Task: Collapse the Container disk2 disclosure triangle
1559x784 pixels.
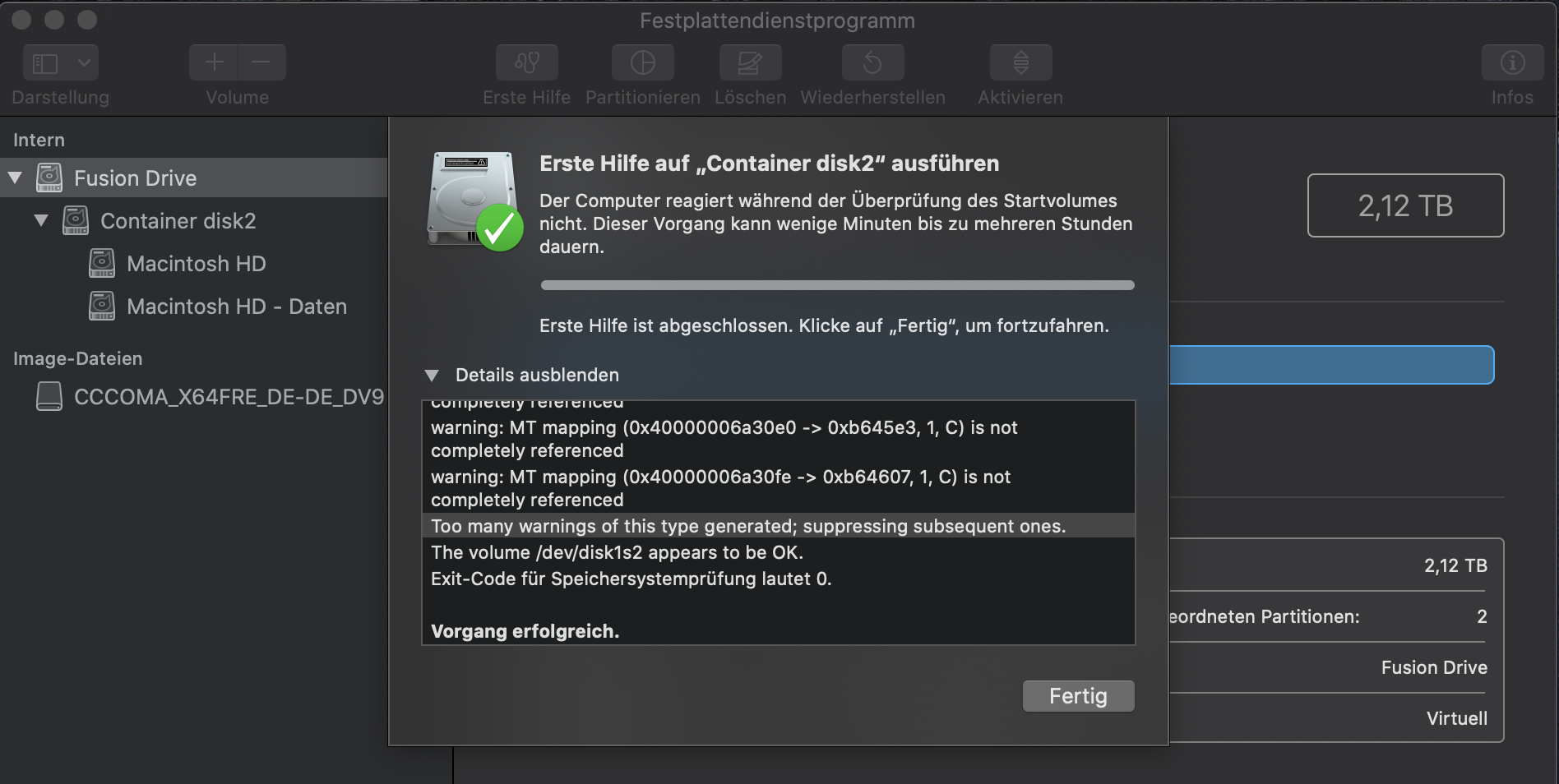Action: click(x=41, y=220)
